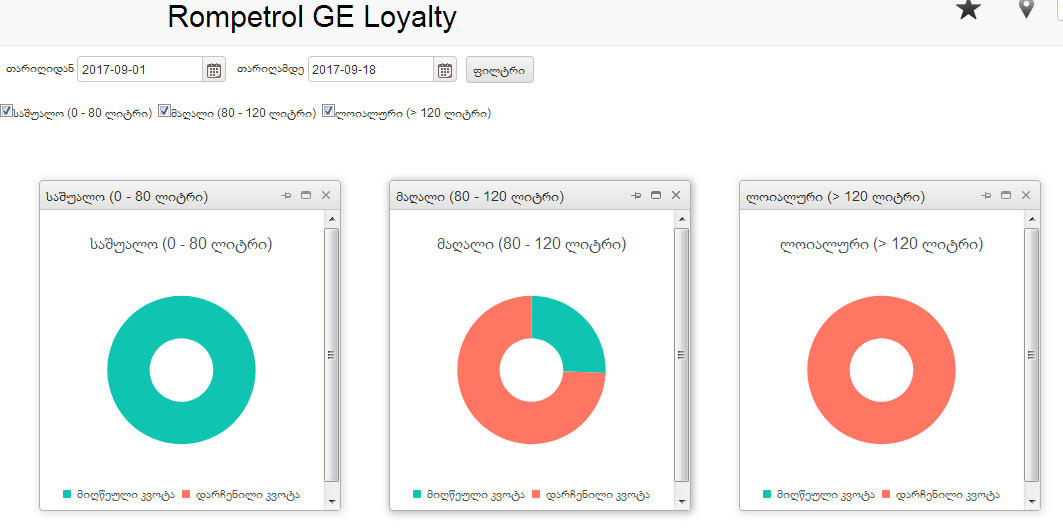The width and height of the screenshot is (1063, 532).
Task: Click the ლოიალური (> 120 ლიტრი) panel title bar text
Action: (x=835, y=197)
